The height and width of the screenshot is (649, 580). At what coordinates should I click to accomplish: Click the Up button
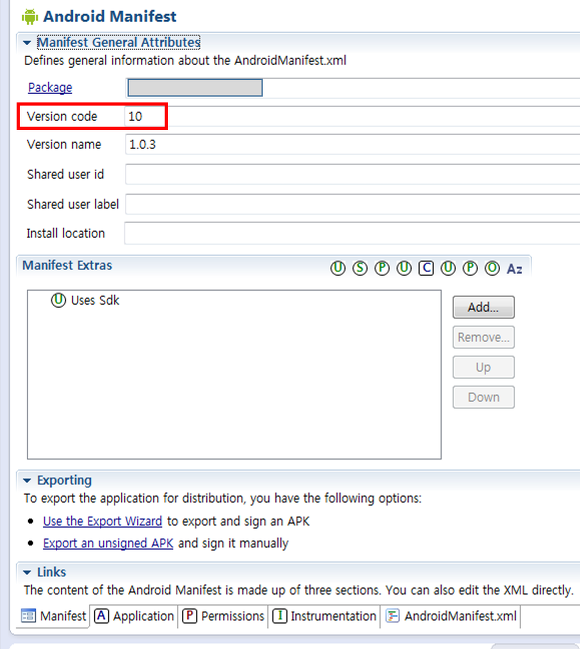pos(484,367)
